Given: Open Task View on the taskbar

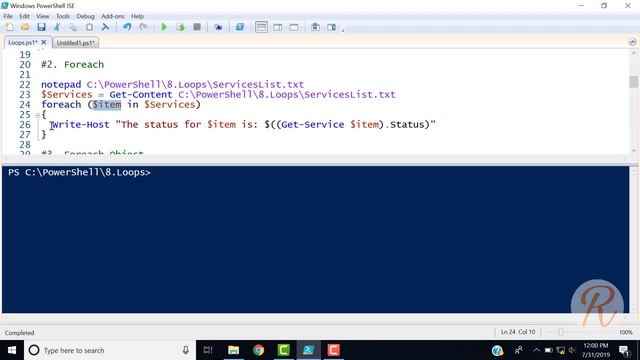Looking at the screenshot, I should point(208,350).
